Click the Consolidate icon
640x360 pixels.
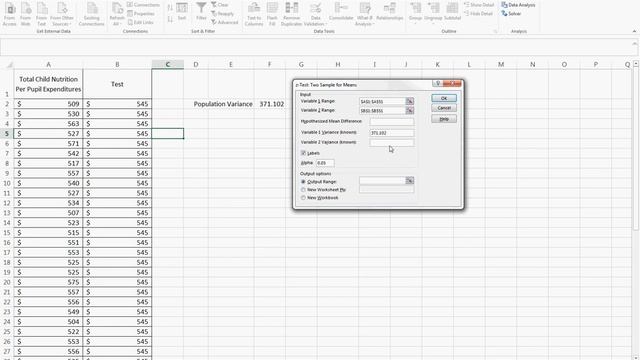coord(341,12)
